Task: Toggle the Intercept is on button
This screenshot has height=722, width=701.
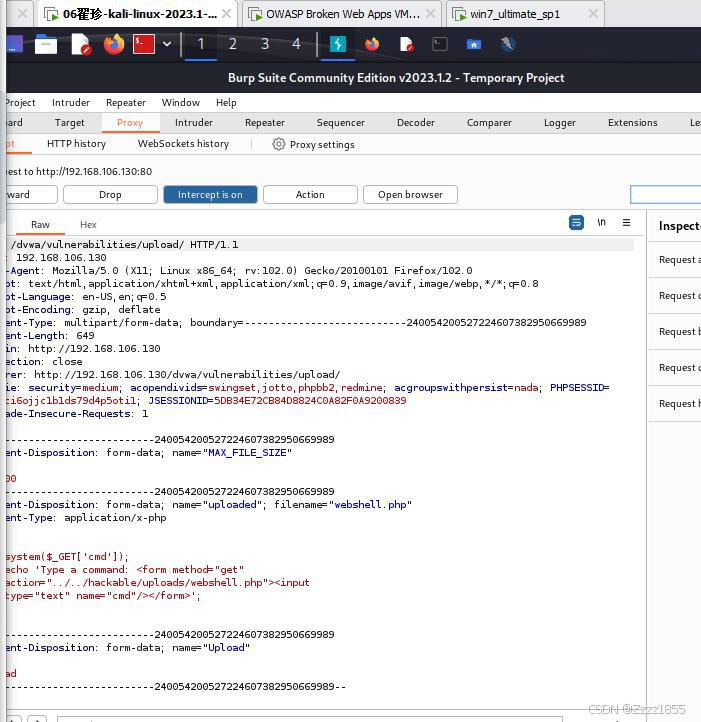Action: [210, 194]
